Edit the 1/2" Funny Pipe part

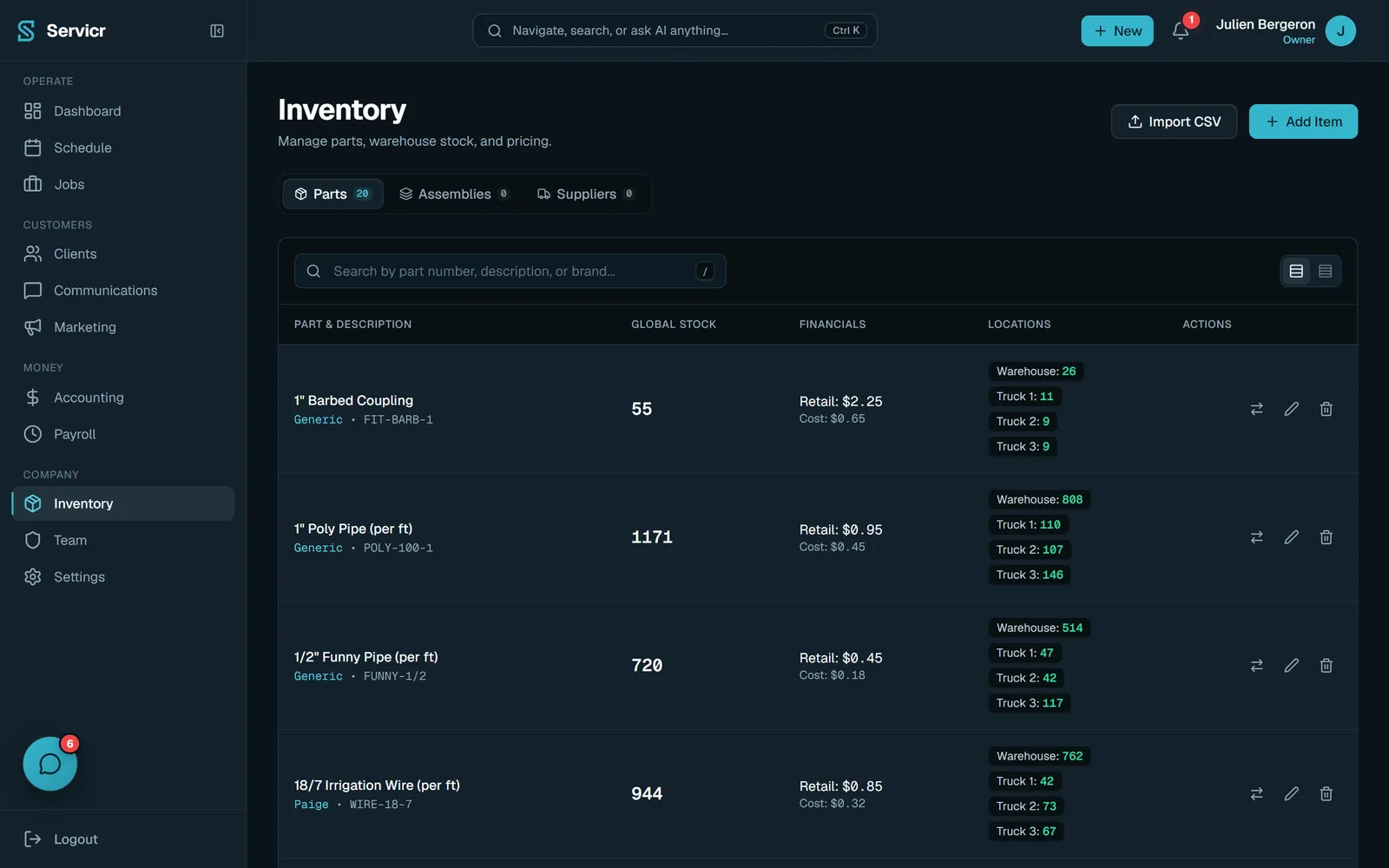1291,666
